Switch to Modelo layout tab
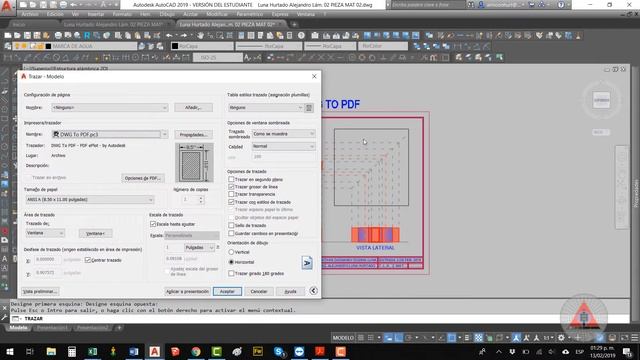Image resolution: width=640 pixels, height=360 pixels. point(18,328)
